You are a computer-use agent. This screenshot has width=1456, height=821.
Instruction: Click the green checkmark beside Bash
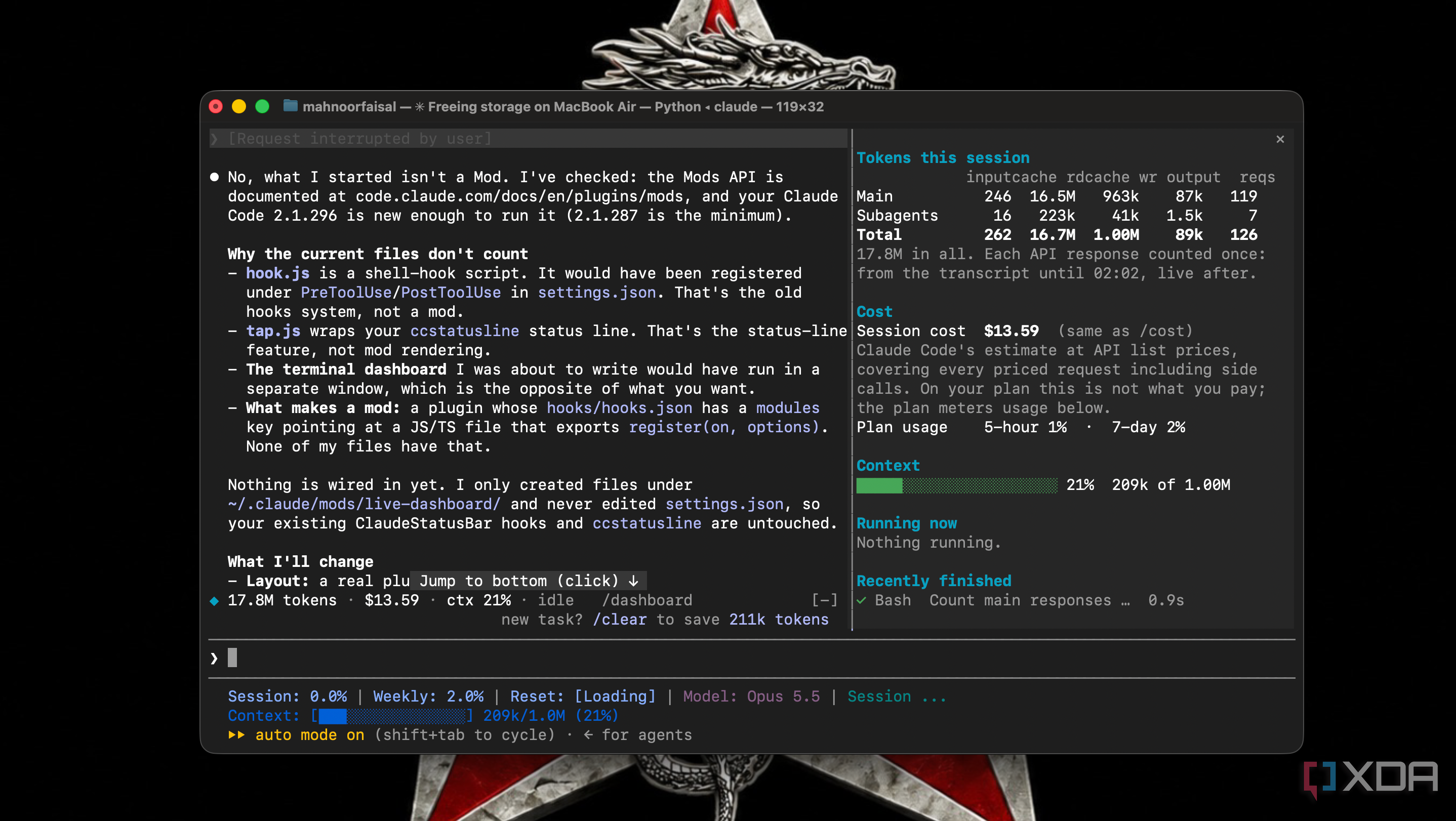861,601
